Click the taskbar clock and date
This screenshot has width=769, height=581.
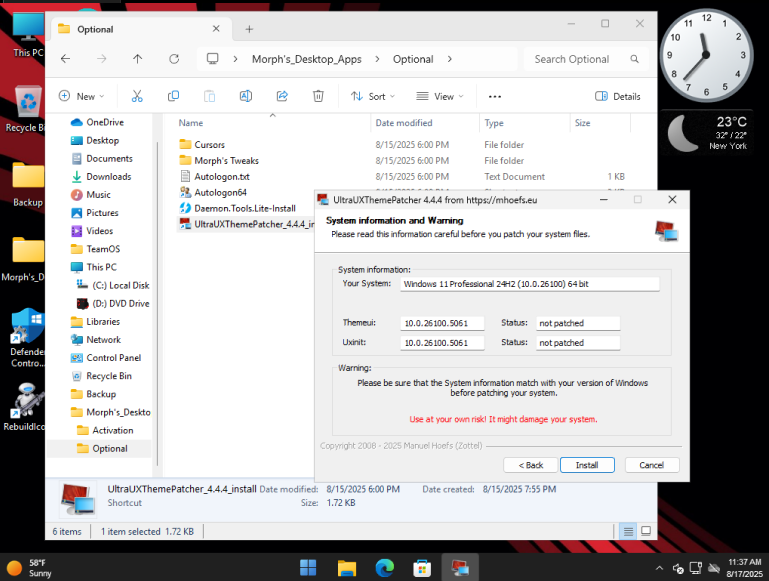pyautogui.click(x=744, y=568)
